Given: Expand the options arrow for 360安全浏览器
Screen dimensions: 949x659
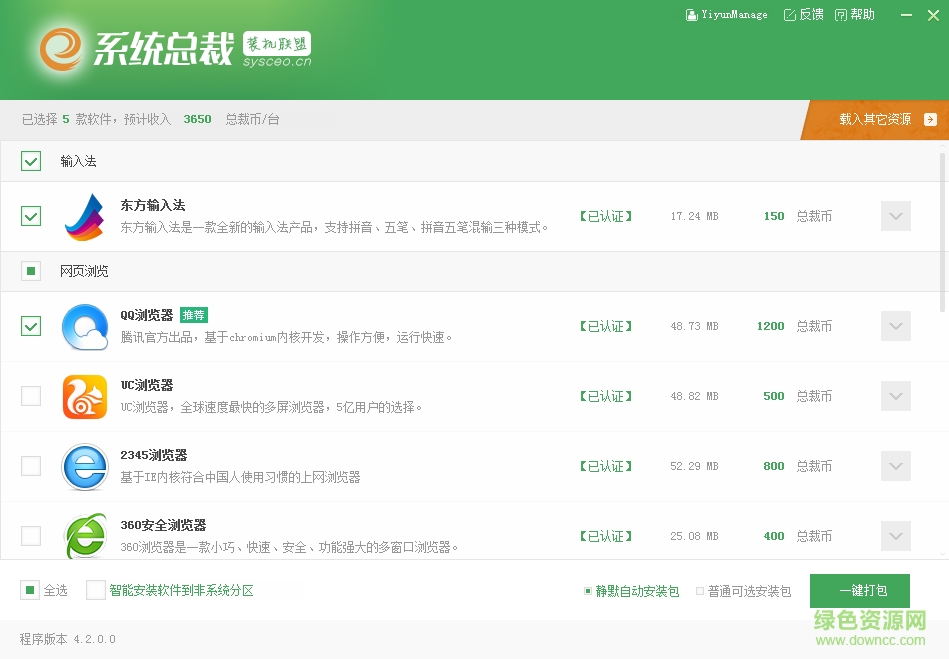Looking at the screenshot, I should click(895, 536).
